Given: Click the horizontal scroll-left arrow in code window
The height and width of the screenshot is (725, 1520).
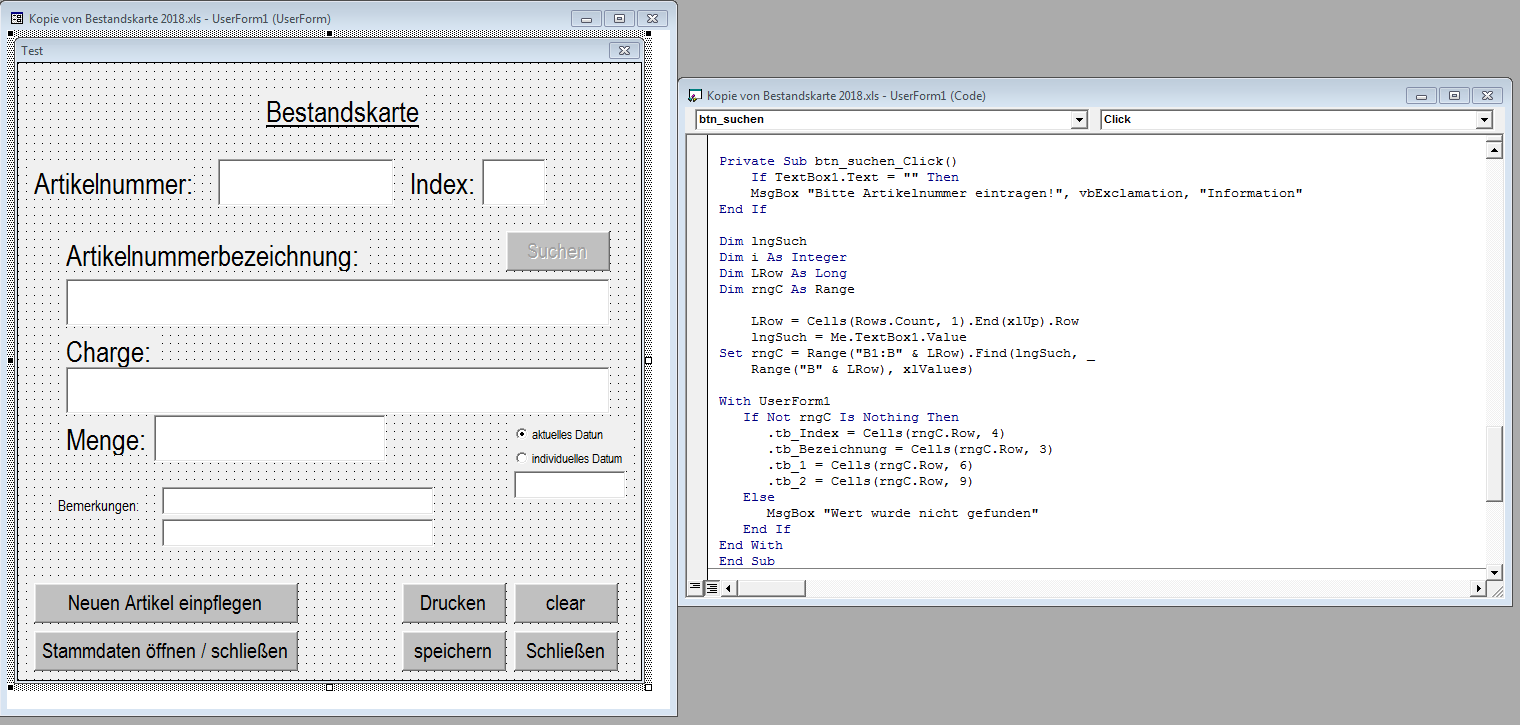Looking at the screenshot, I should click(x=727, y=588).
